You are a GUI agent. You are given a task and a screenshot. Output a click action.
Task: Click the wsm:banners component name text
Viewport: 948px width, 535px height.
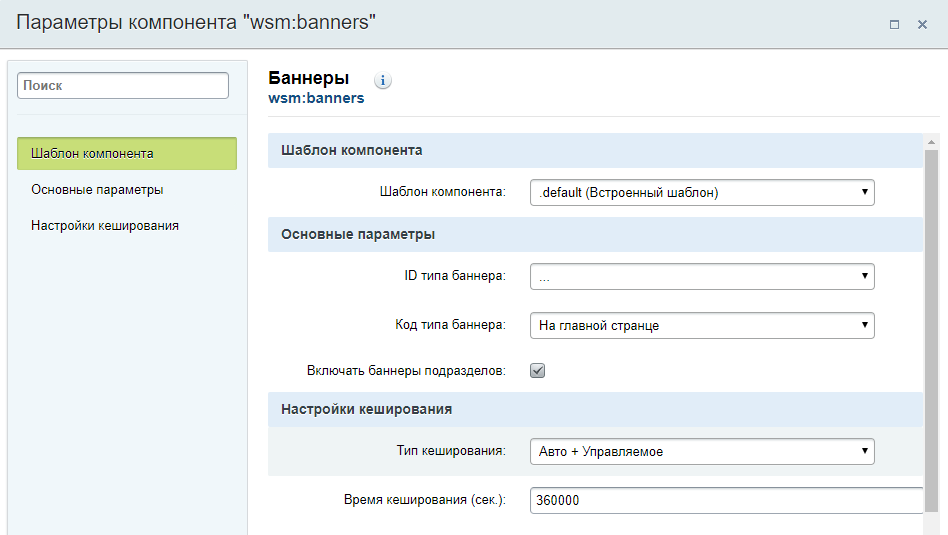click(x=316, y=99)
